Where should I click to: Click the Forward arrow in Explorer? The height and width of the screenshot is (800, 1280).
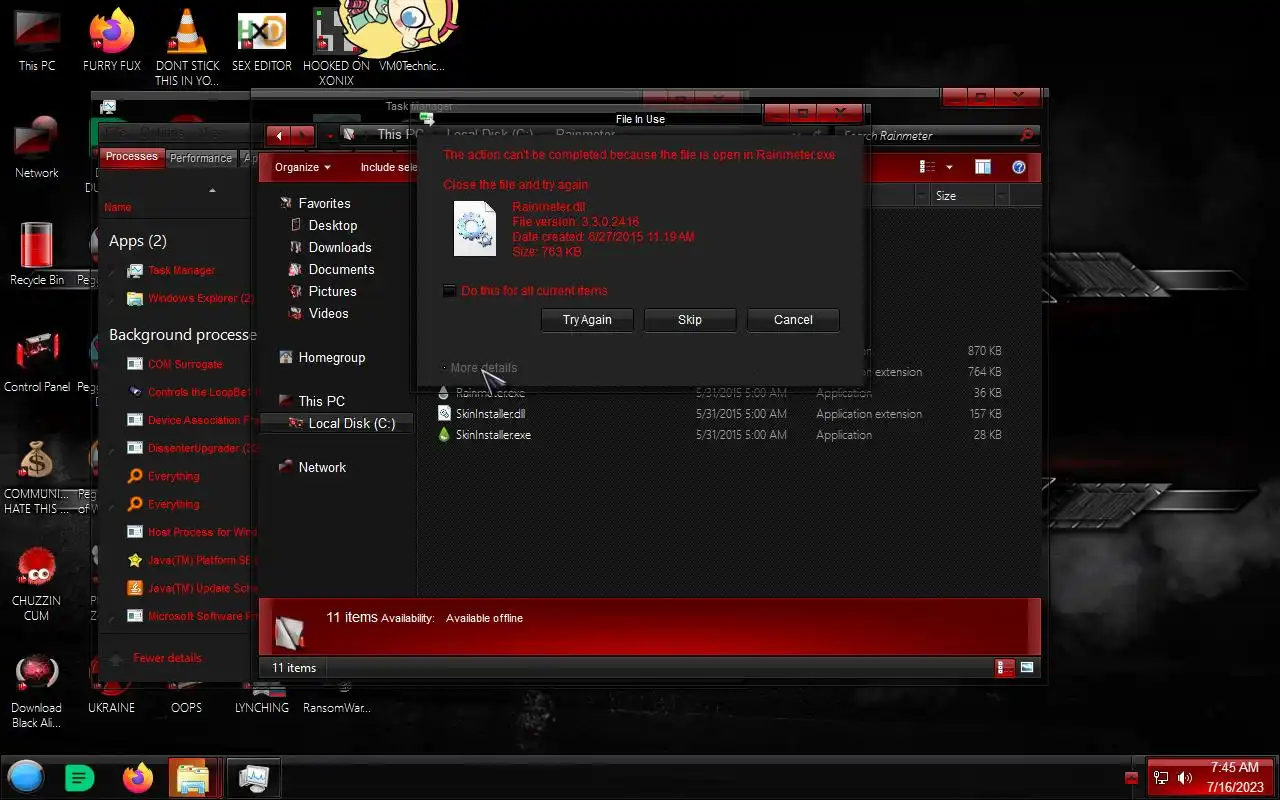[x=304, y=135]
